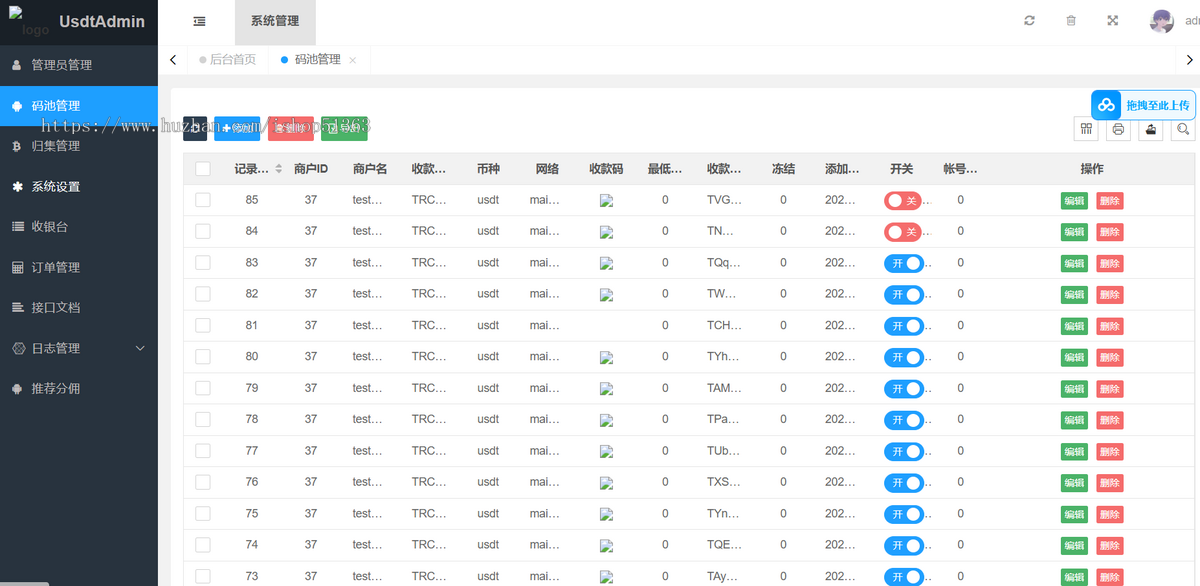Expand the 日志管理 sidebar menu

(79, 348)
